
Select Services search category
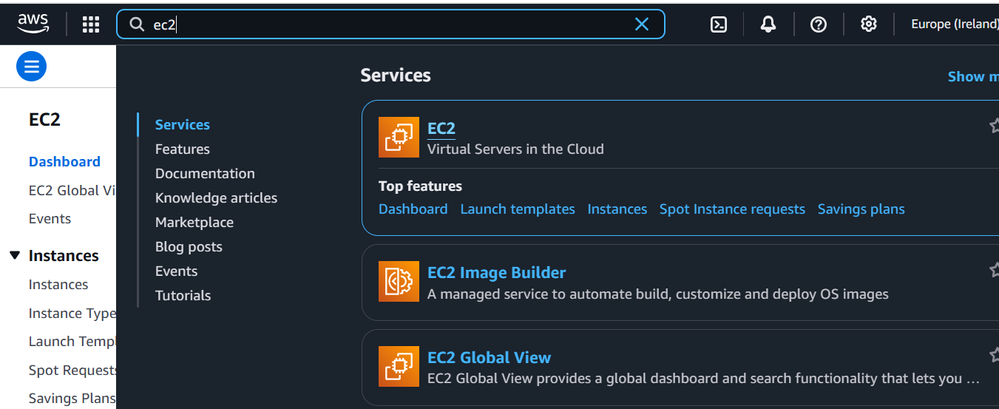click(x=182, y=125)
